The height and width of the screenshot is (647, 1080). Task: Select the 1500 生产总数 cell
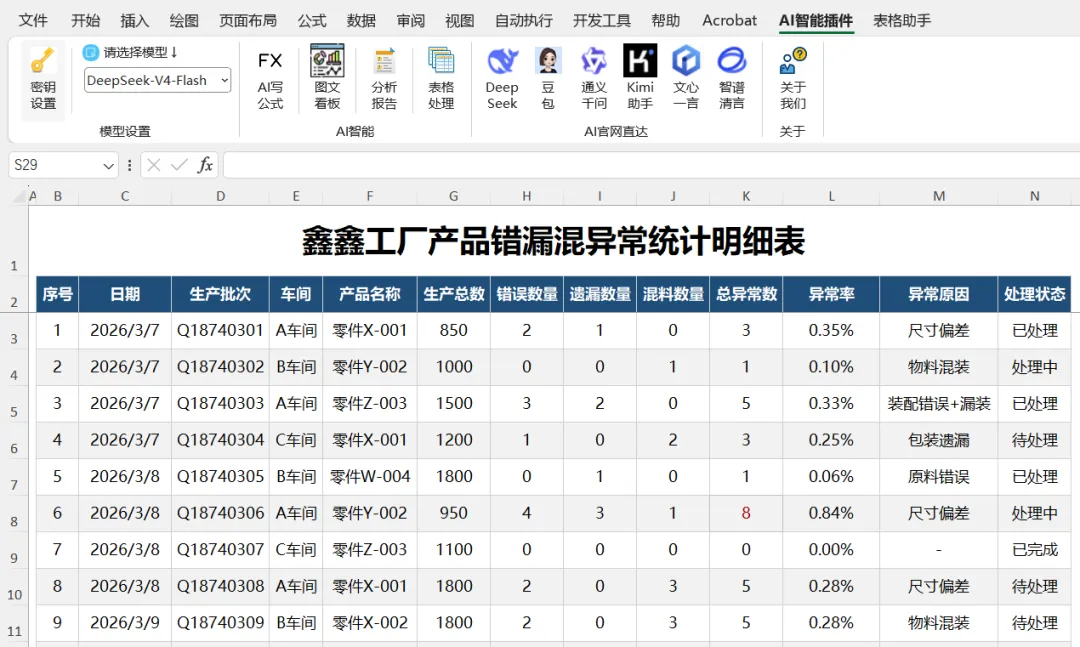pyautogui.click(x=453, y=404)
